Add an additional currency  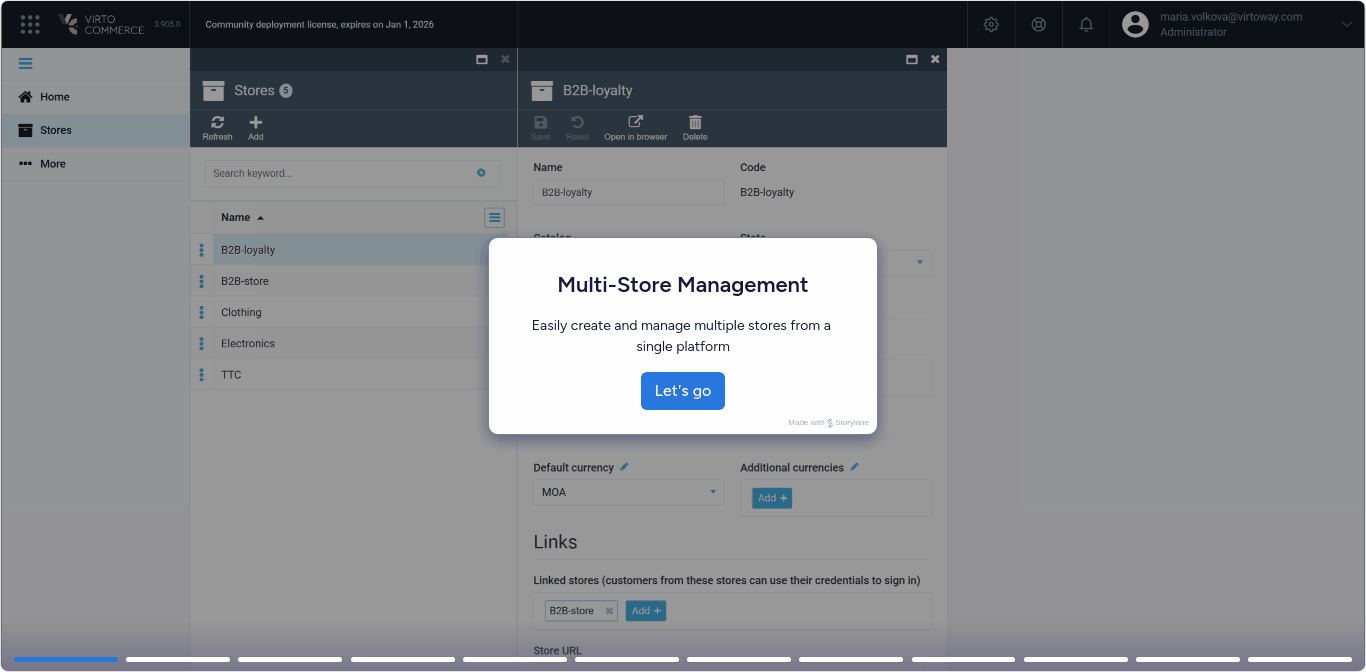tap(772, 498)
